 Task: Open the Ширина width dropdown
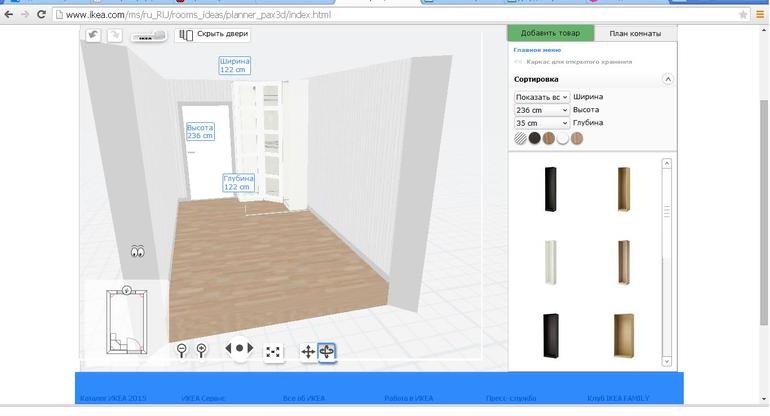tap(541, 97)
